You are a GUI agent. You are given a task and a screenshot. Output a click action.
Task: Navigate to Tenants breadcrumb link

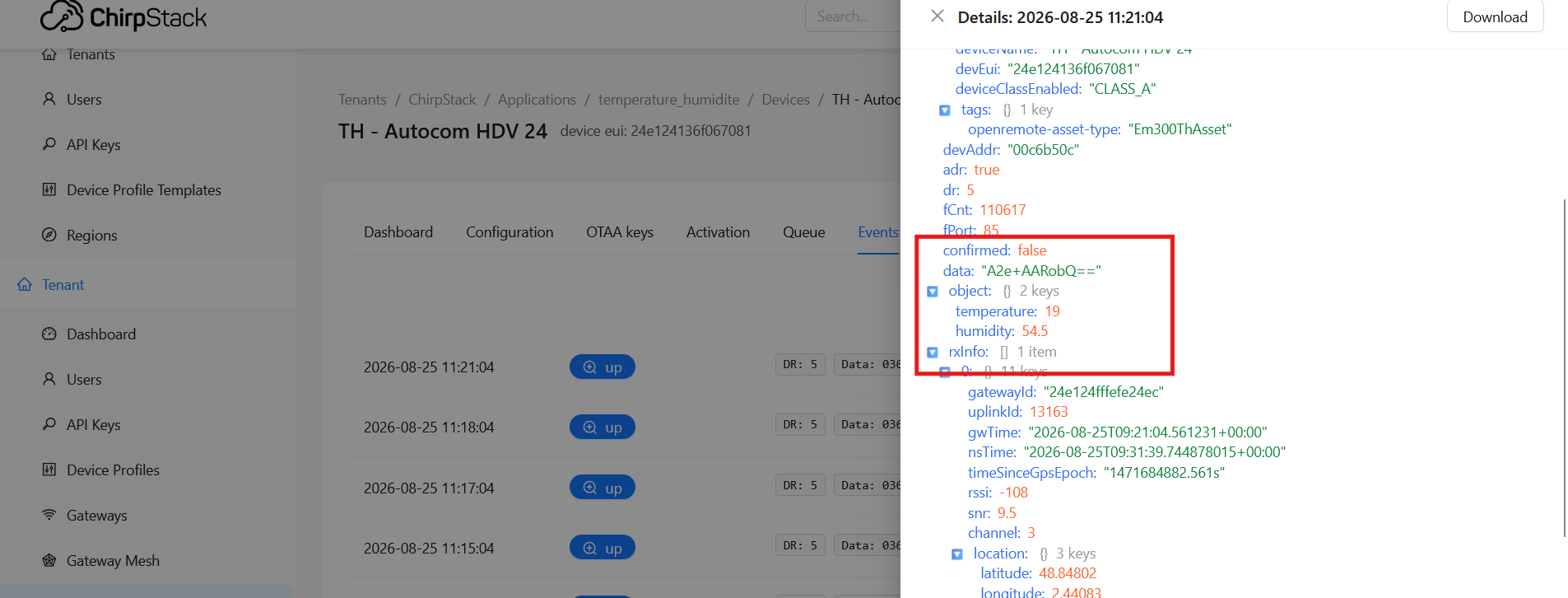(362, 100)
